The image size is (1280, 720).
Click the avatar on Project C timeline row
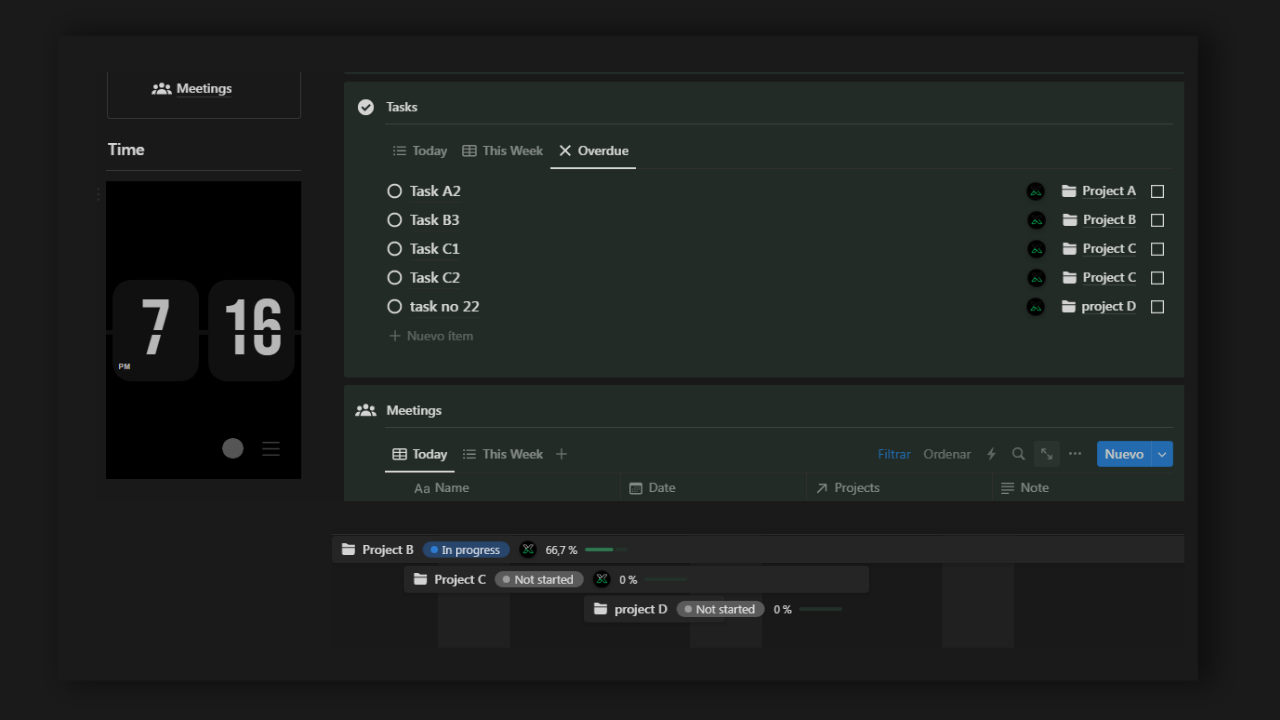(601, 579)
